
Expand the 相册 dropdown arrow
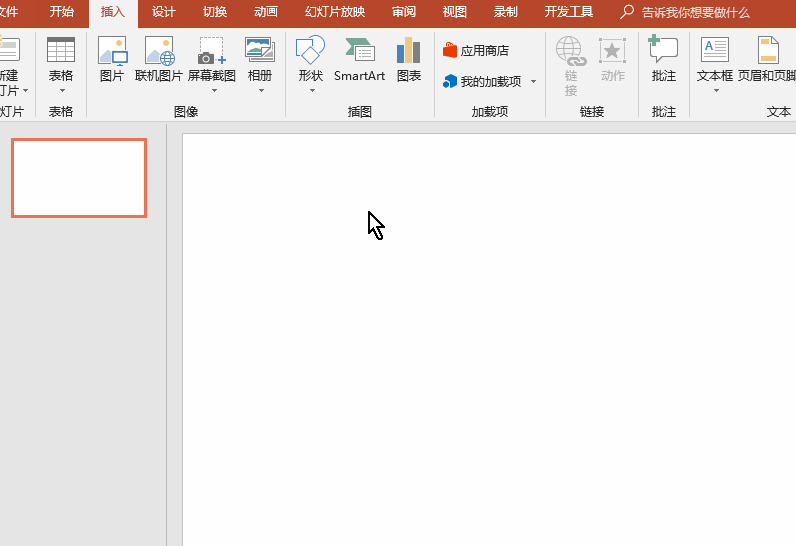pyautogui.click(x=261, y=91)
